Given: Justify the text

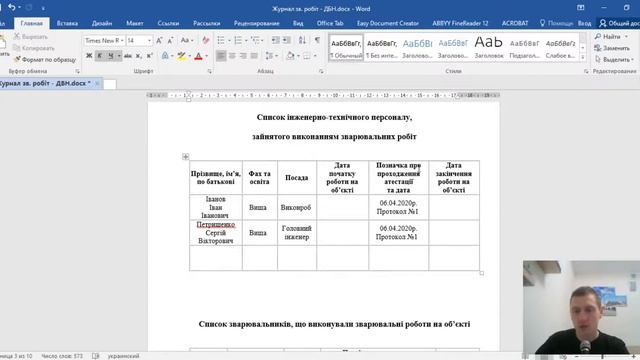Looking at the screenshot, I should click(x=254, y=56).
